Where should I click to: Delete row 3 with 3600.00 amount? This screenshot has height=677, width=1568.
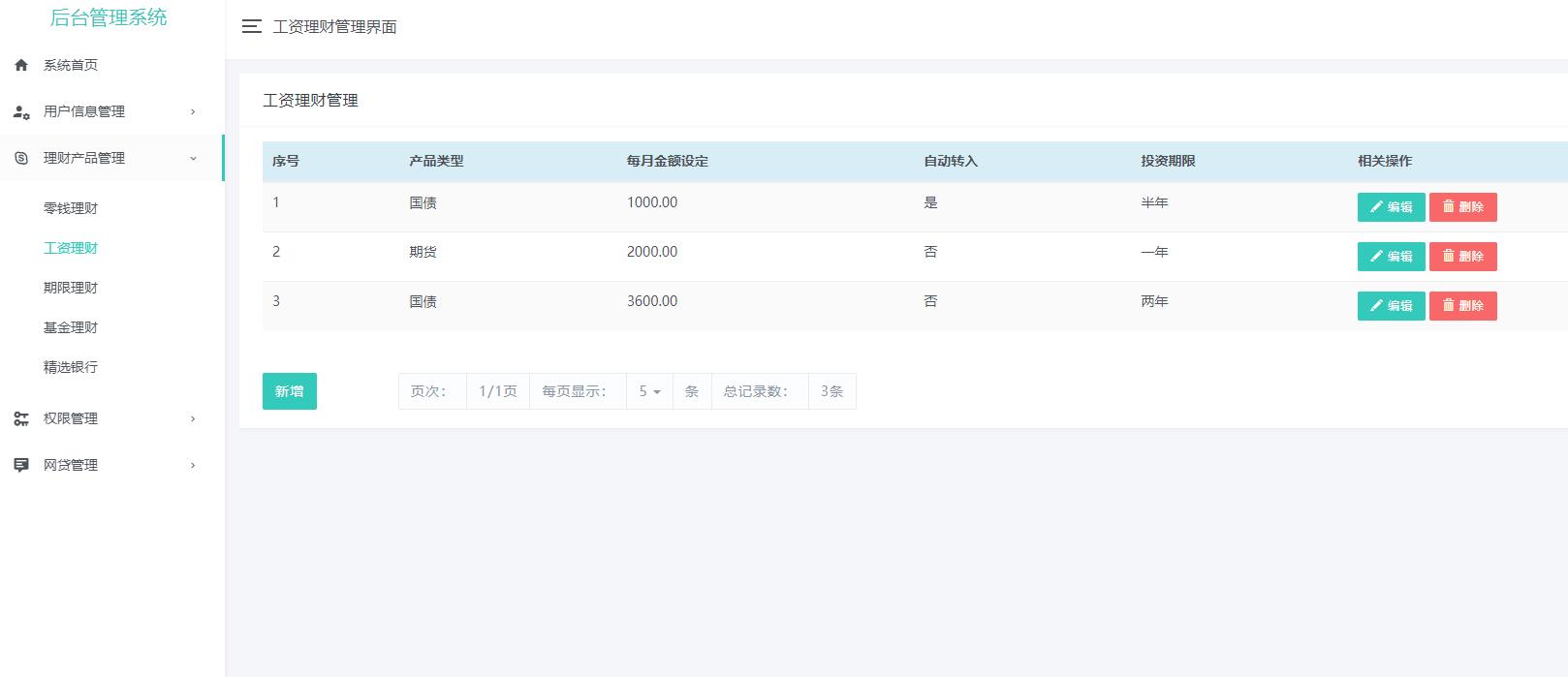pos(1463,305)
